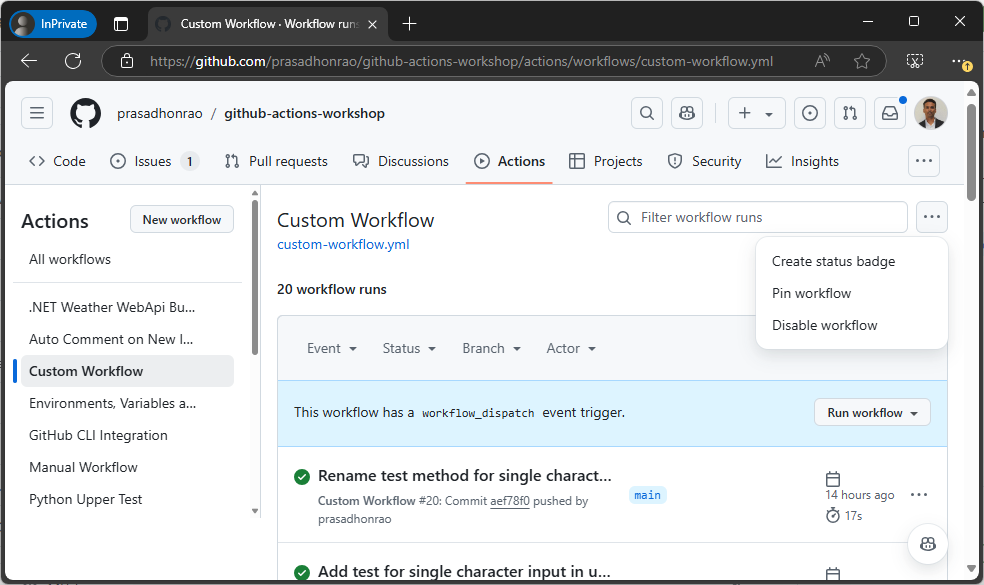Click the browser address bar URL
Viewport: 984px width, 585px height.
pos(461,61)
